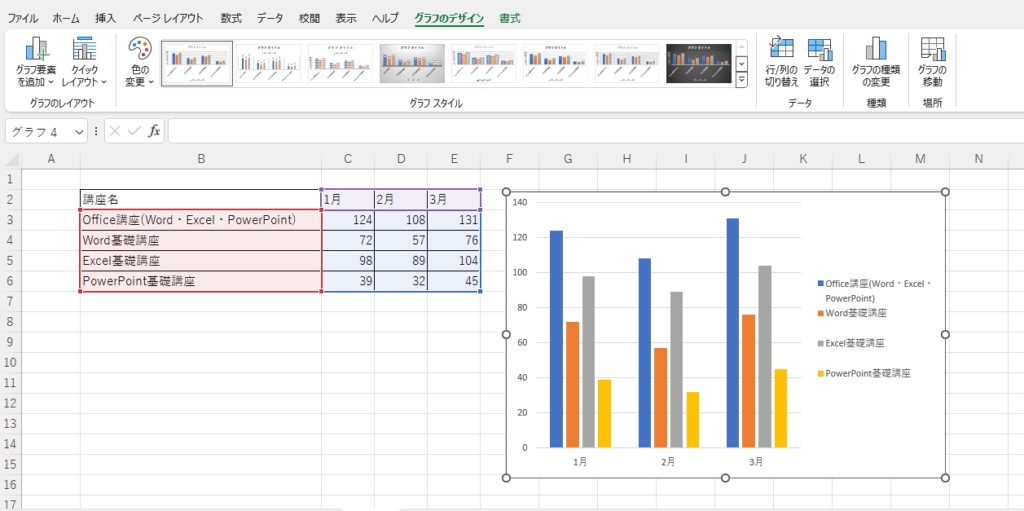Switch to the ページレイアウト tab
This screenshot has width=1024, height=511.
(x=168, y=18)
